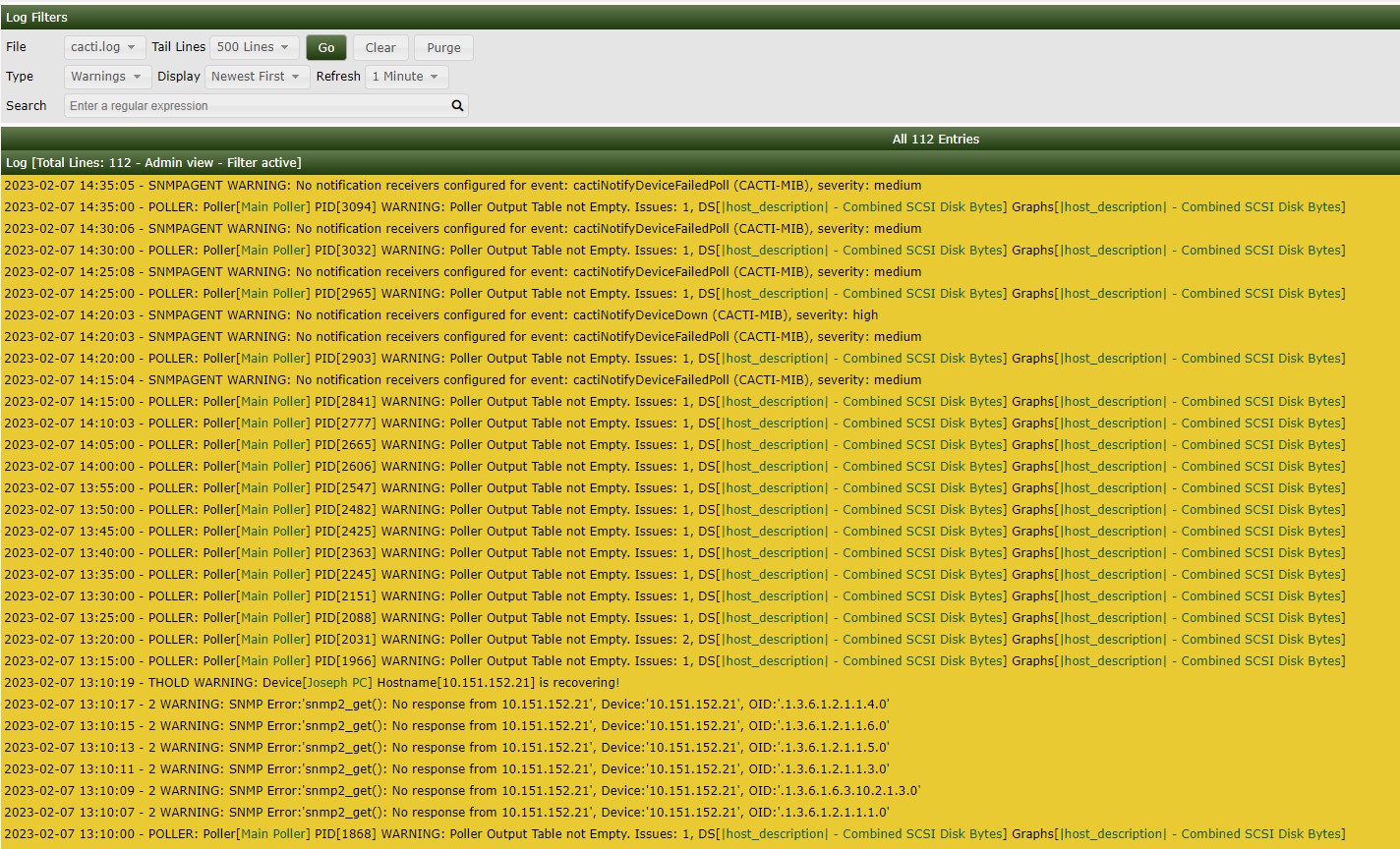Open DS Combined SCSI Disk Bytes link at 13:15:00
Image resolution: width=1400 pixels, height=849 pixels.
(x=862, y=661)
